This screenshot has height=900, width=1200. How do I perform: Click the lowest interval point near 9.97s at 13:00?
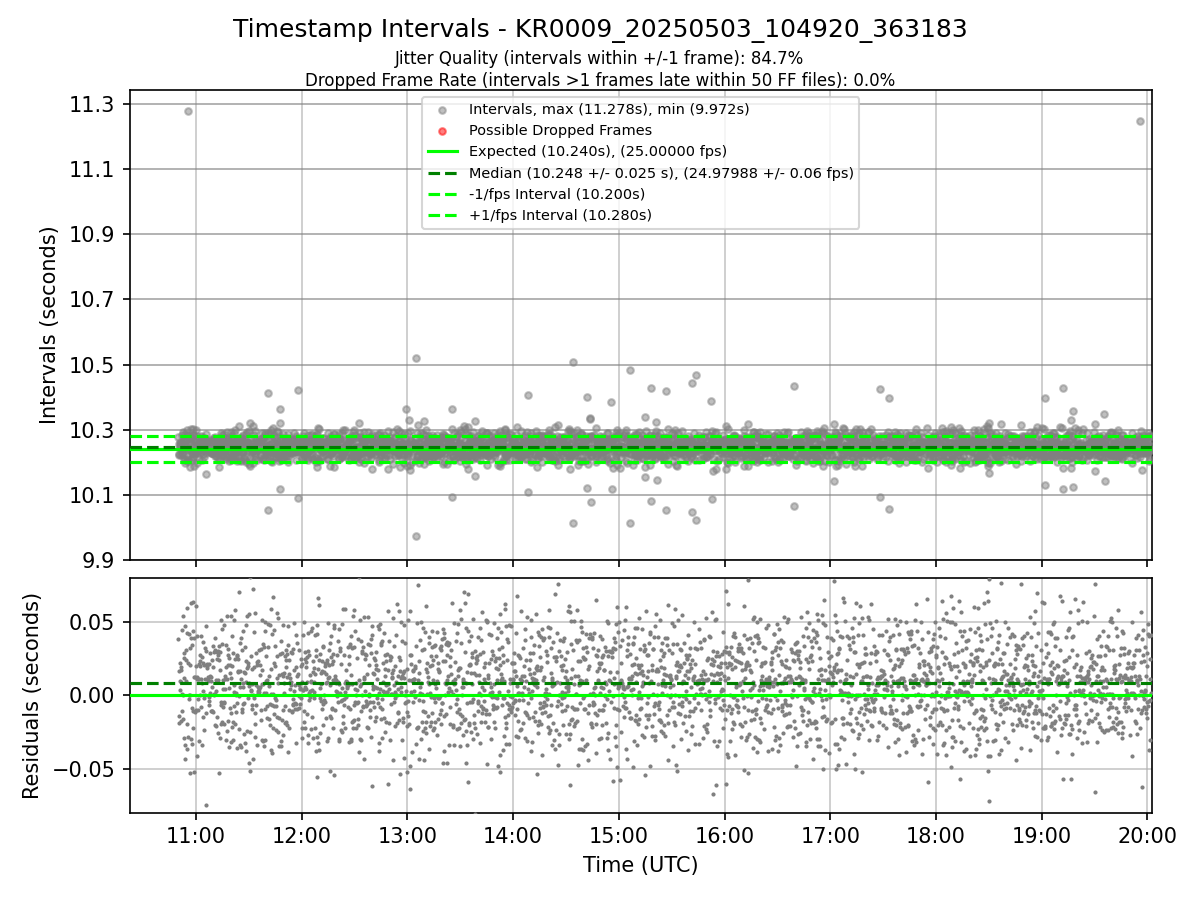(416, 536)
